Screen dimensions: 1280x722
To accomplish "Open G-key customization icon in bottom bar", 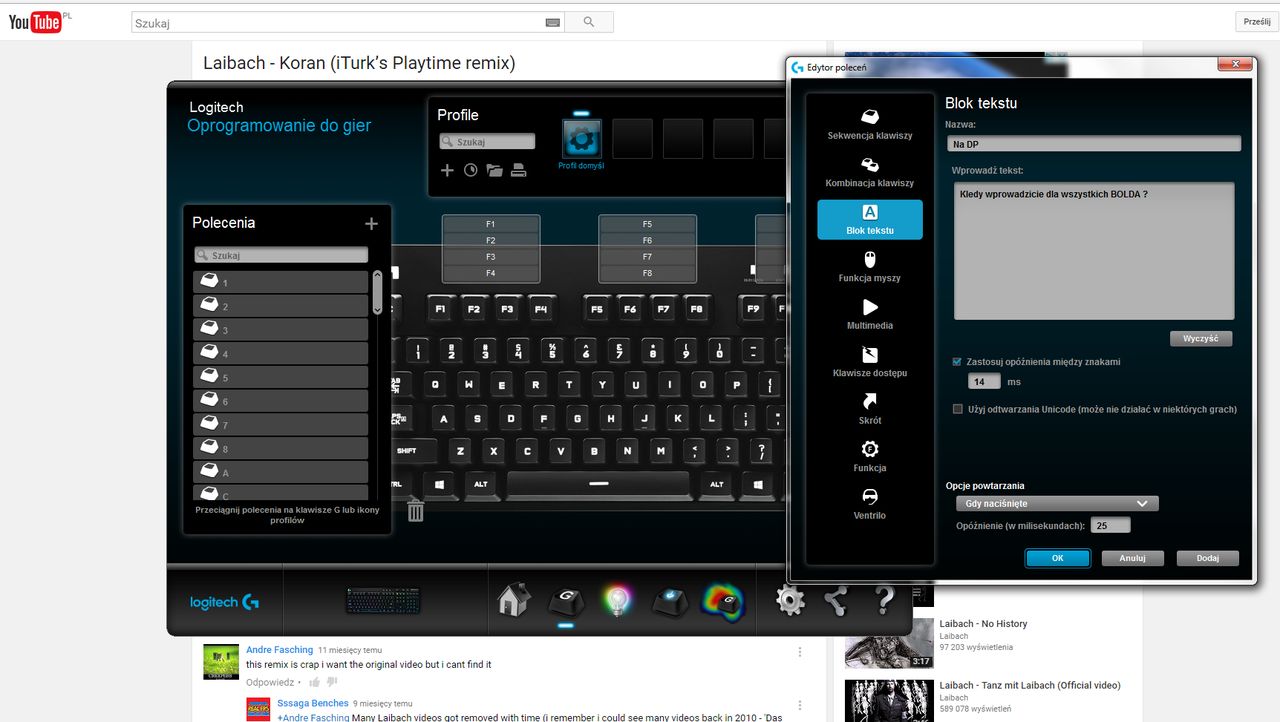I will pyautogui.click(x=566, y=602).
